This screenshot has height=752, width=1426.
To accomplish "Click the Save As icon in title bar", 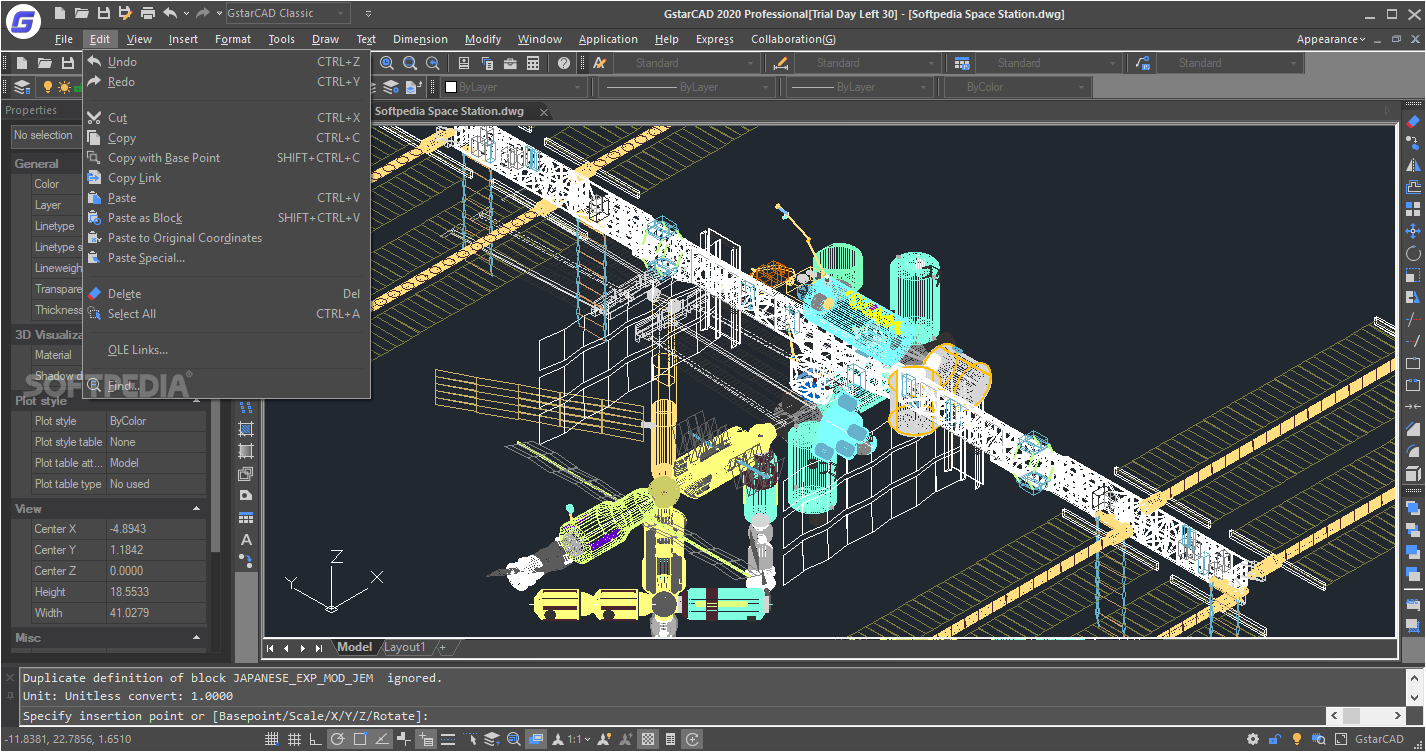I will (x=125, y=13).
